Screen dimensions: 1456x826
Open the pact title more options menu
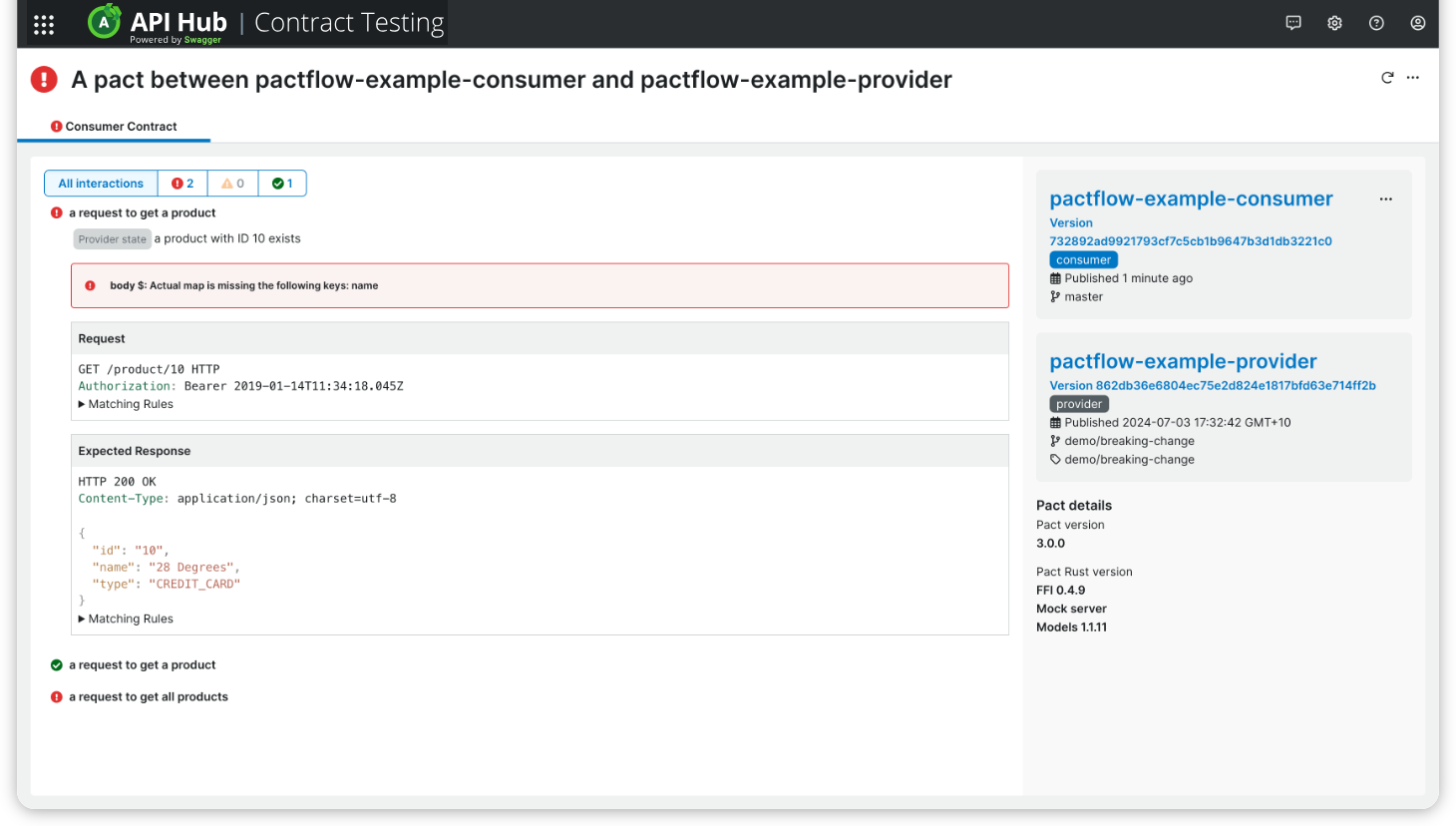pos(1413,78)
